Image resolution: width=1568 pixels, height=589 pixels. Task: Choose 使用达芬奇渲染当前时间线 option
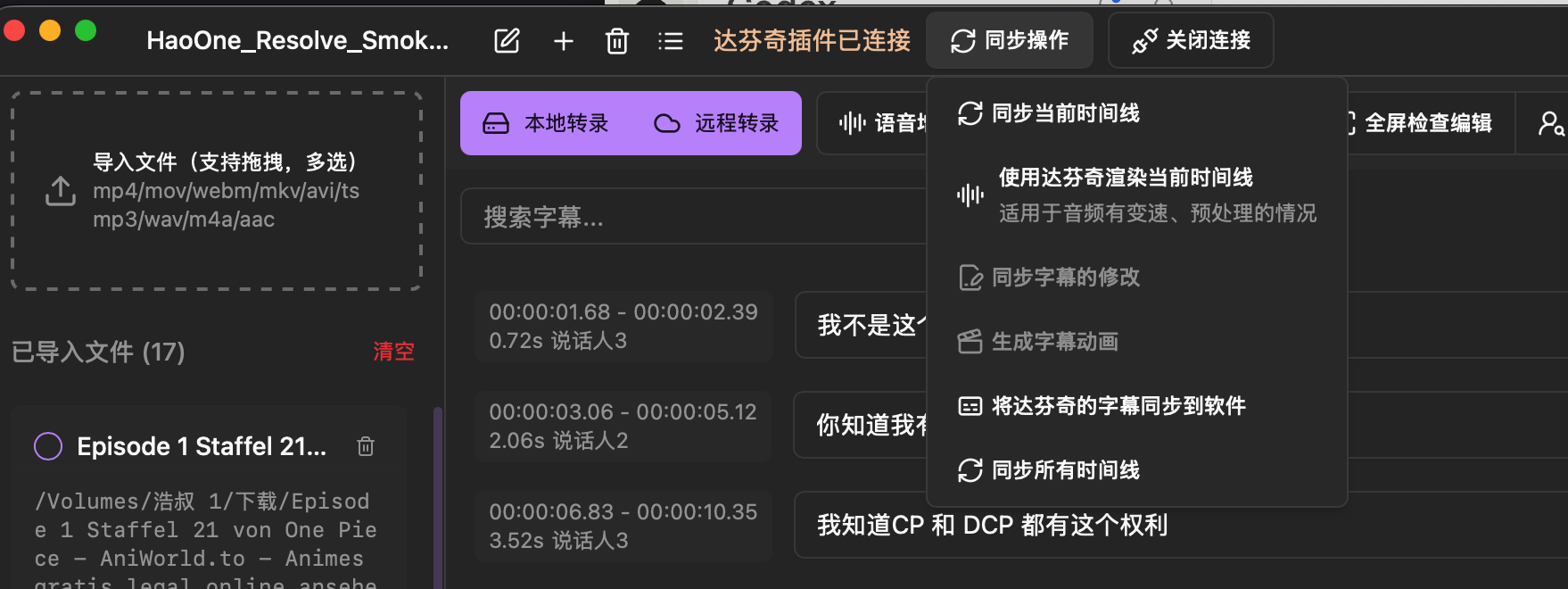(x=1137, y=195)
